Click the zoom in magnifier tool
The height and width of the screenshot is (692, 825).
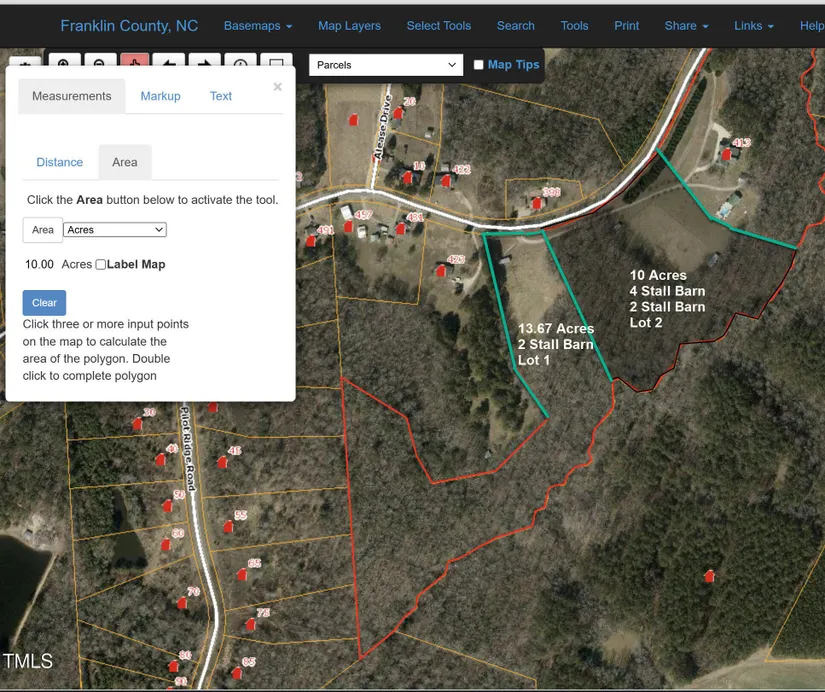pyautogui.click(x=63, y=63)
